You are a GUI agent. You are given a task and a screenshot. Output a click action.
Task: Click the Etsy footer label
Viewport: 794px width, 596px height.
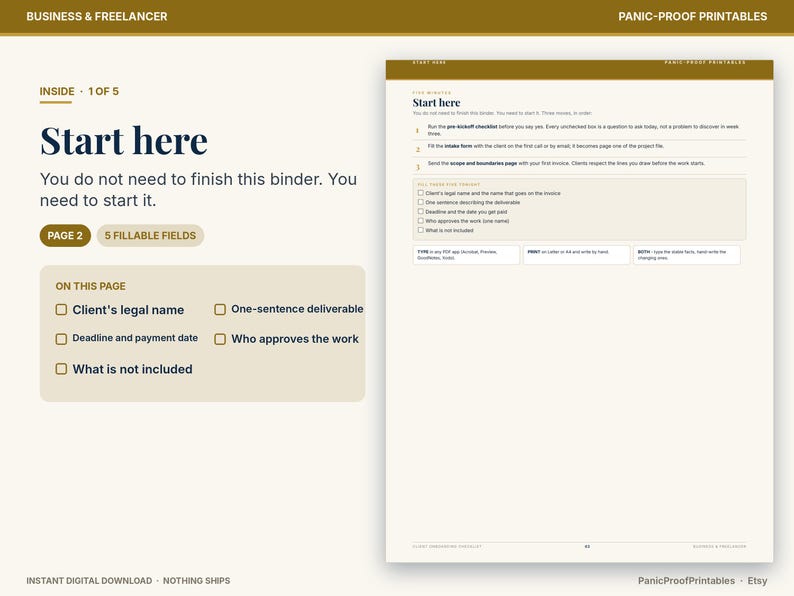(757, 581)
